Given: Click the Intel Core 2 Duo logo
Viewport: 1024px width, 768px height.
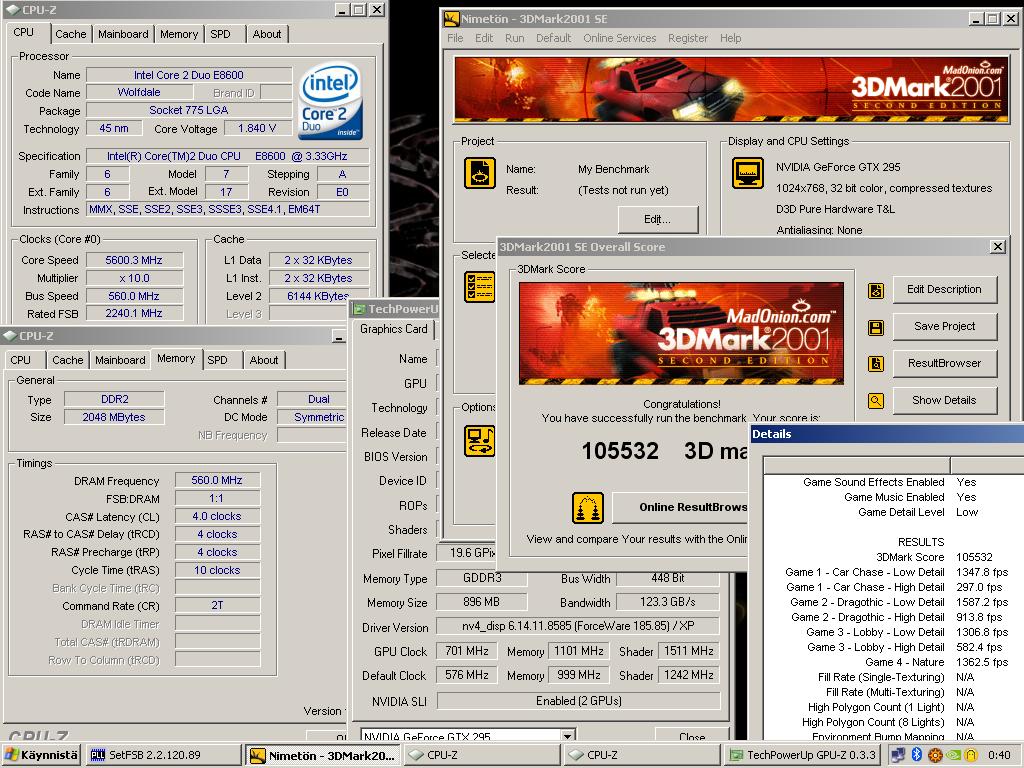Looking at the screenshot, I should coord(330,100).
